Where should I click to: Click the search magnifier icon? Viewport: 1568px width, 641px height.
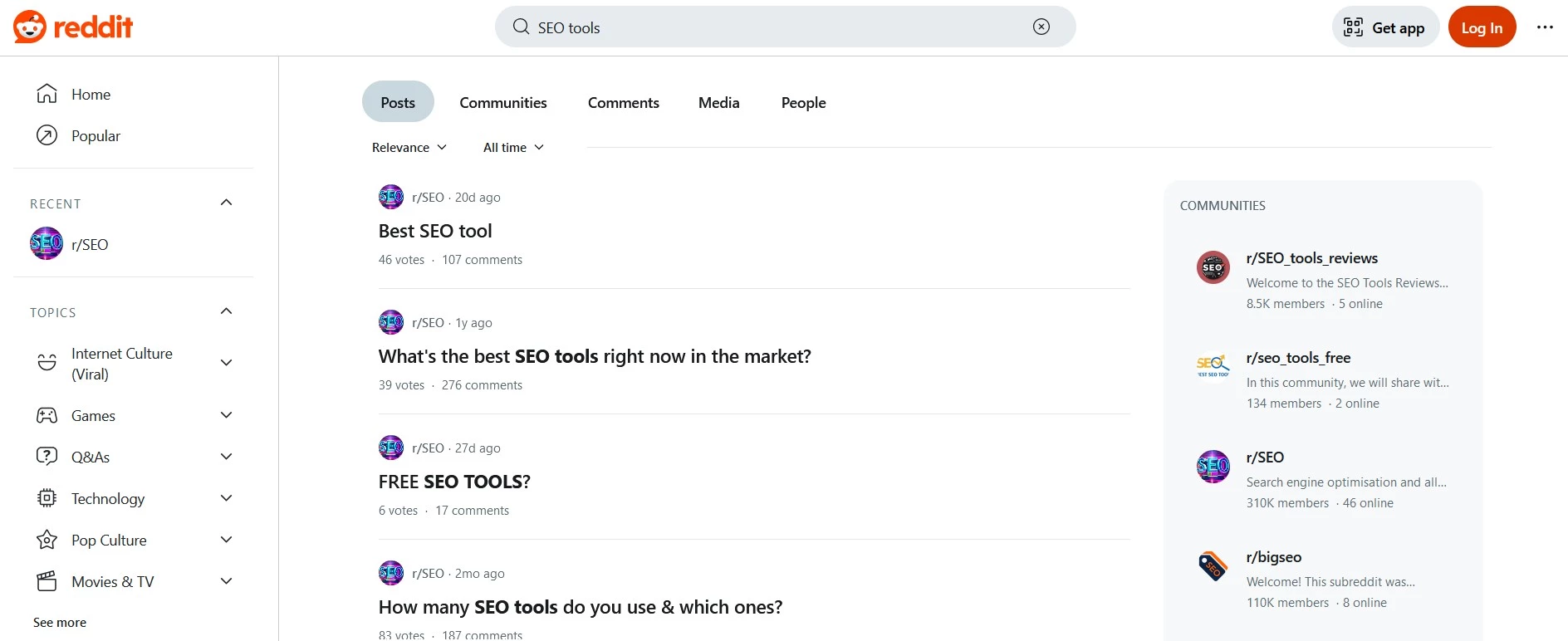click(x=521, y=27)
